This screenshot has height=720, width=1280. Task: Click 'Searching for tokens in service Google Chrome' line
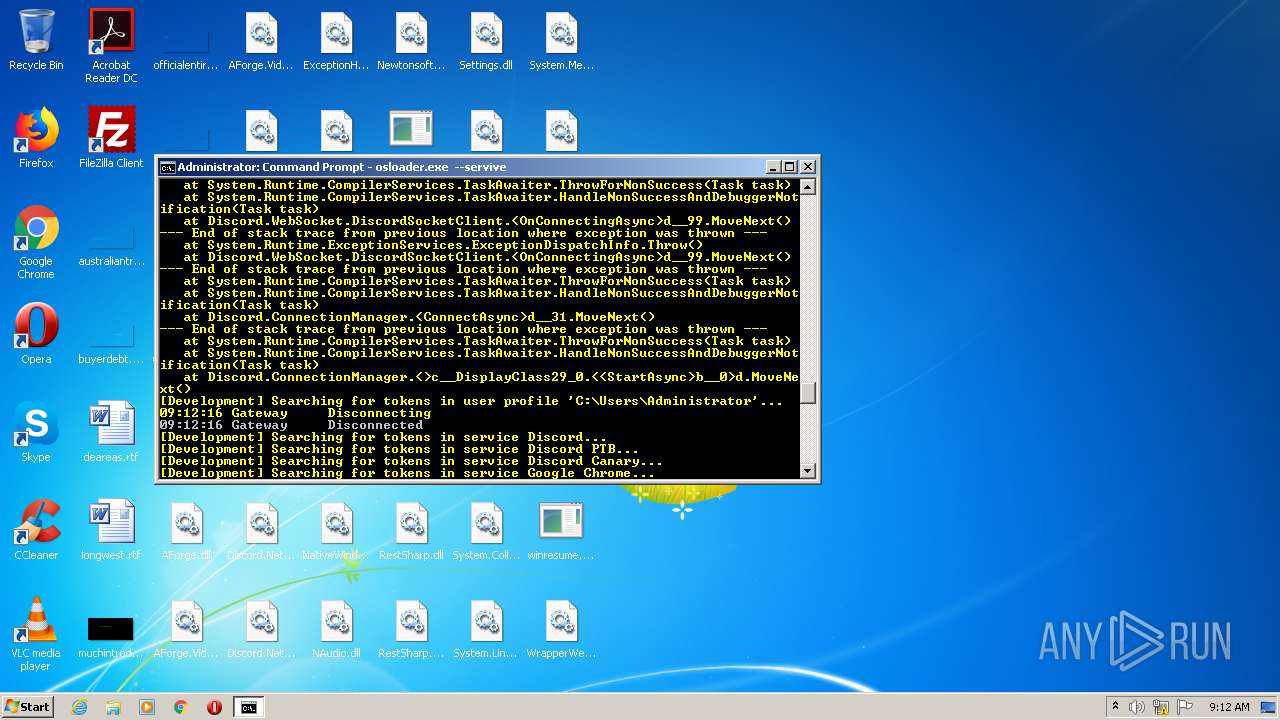coord(407,473)
